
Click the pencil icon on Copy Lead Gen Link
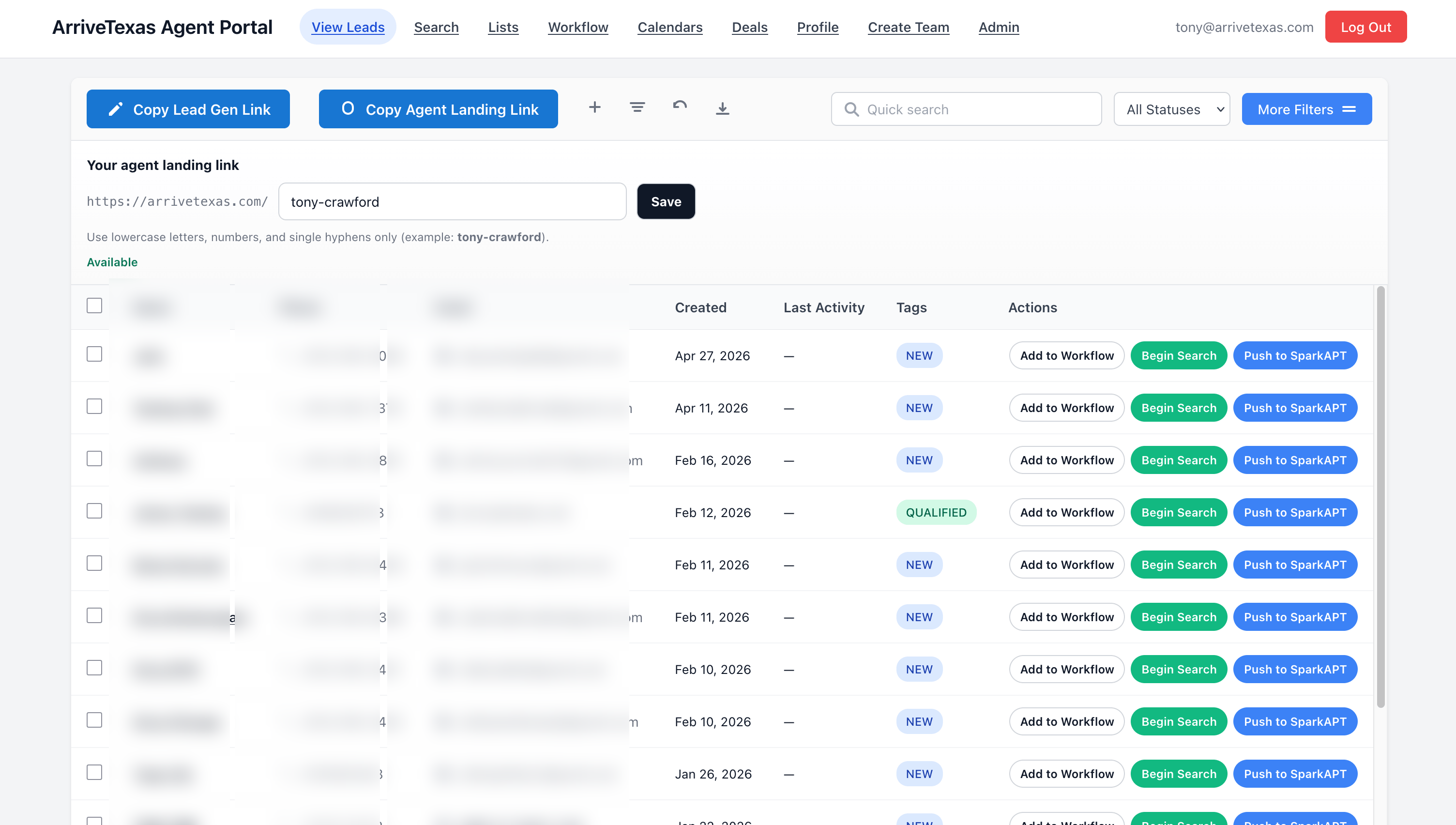click(x=116, y=109)
